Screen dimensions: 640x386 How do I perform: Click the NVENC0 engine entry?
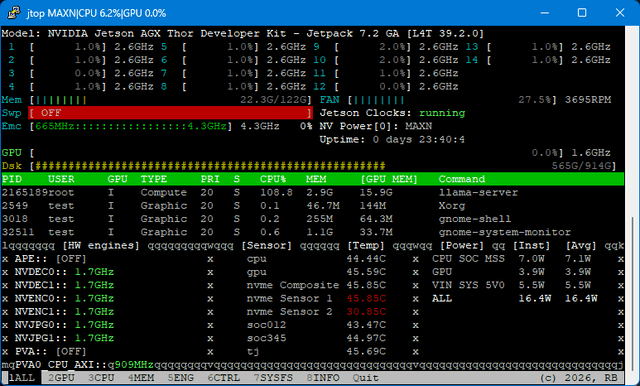click(x=64, y=298)
